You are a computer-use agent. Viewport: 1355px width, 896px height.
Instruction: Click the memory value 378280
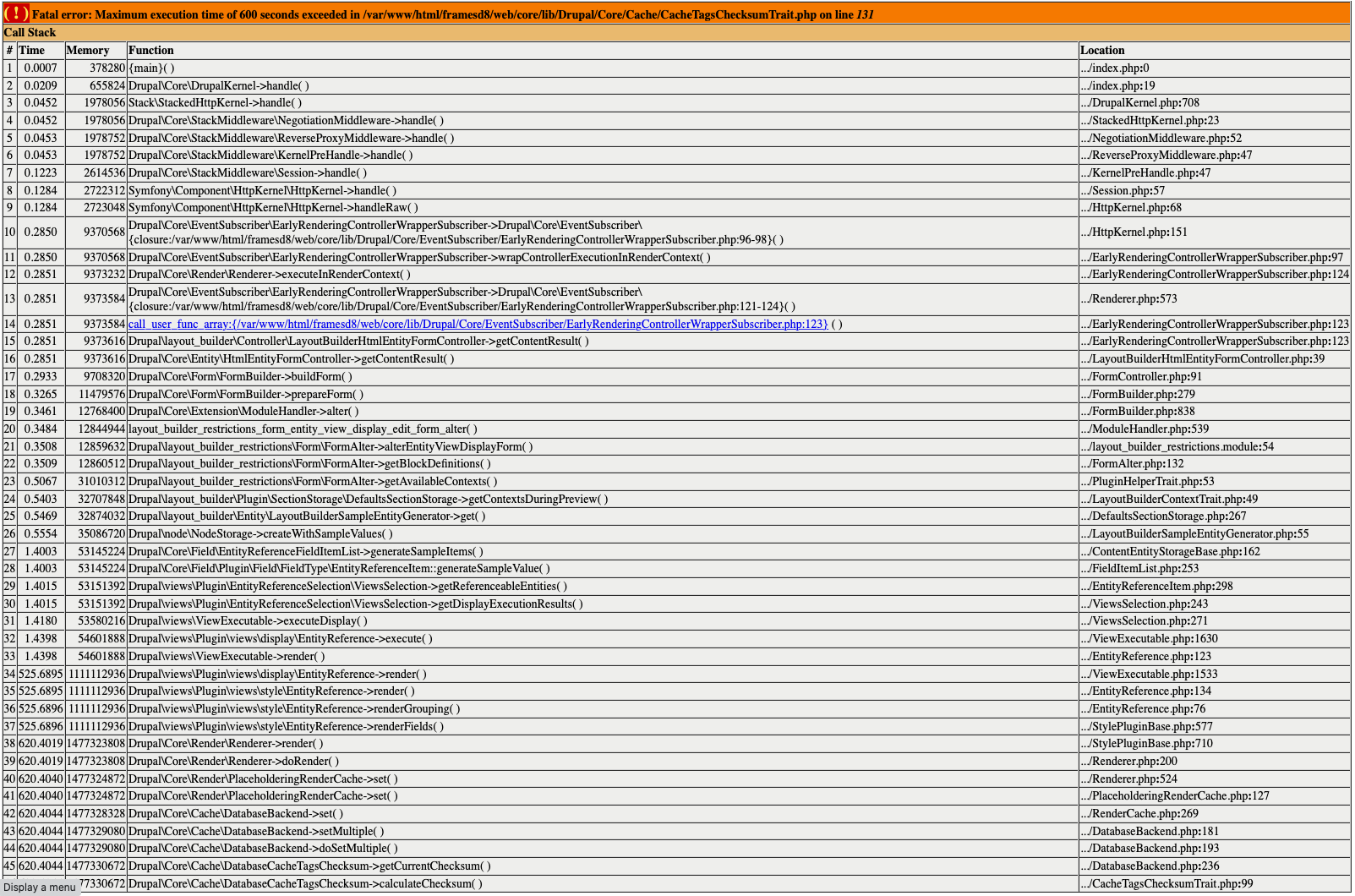click(107, 68)
